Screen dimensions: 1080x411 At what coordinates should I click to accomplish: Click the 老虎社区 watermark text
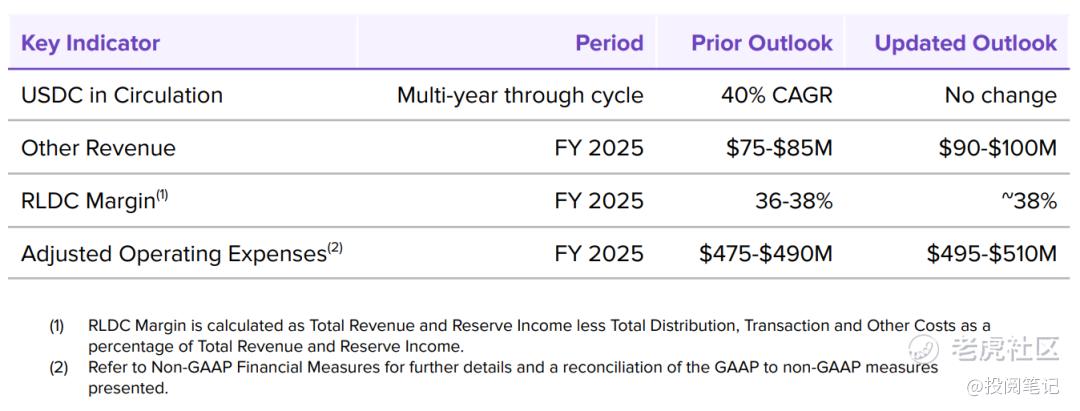[1007, 350]
